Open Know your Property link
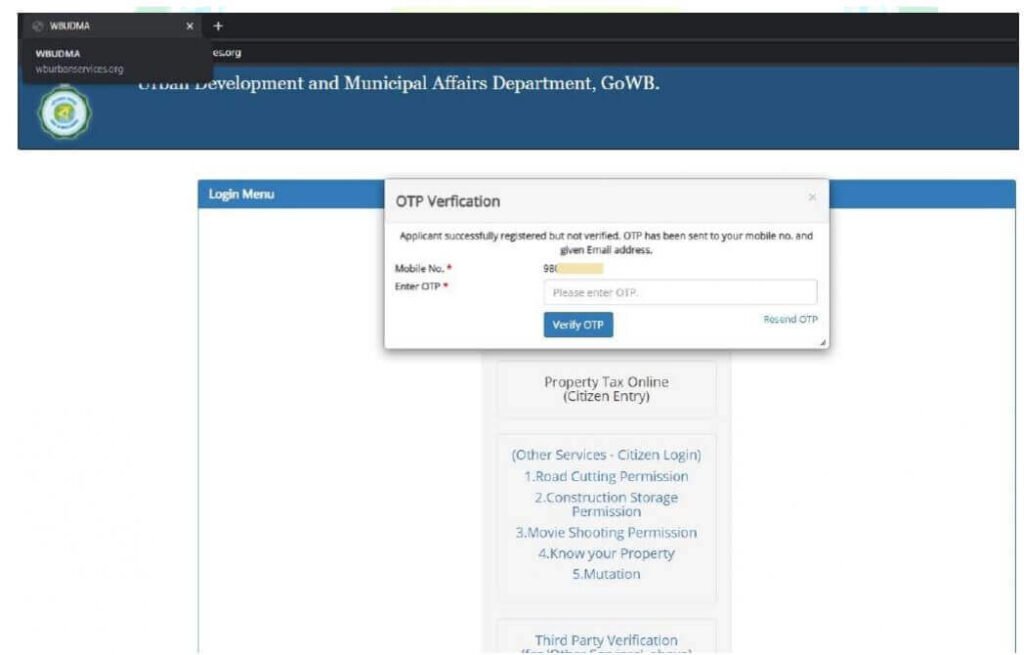This screenshot has height=655, width=1024. 606,554
